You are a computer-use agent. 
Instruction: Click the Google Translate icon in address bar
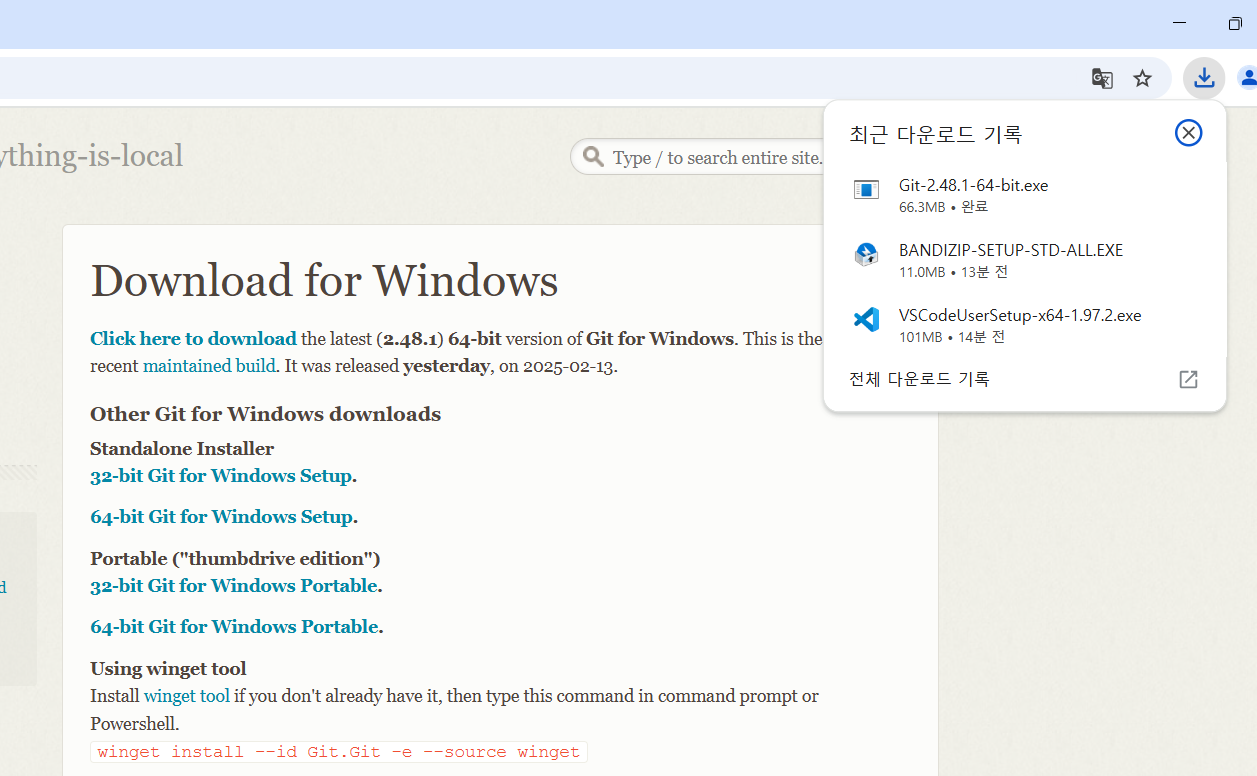pos(1102,78)
